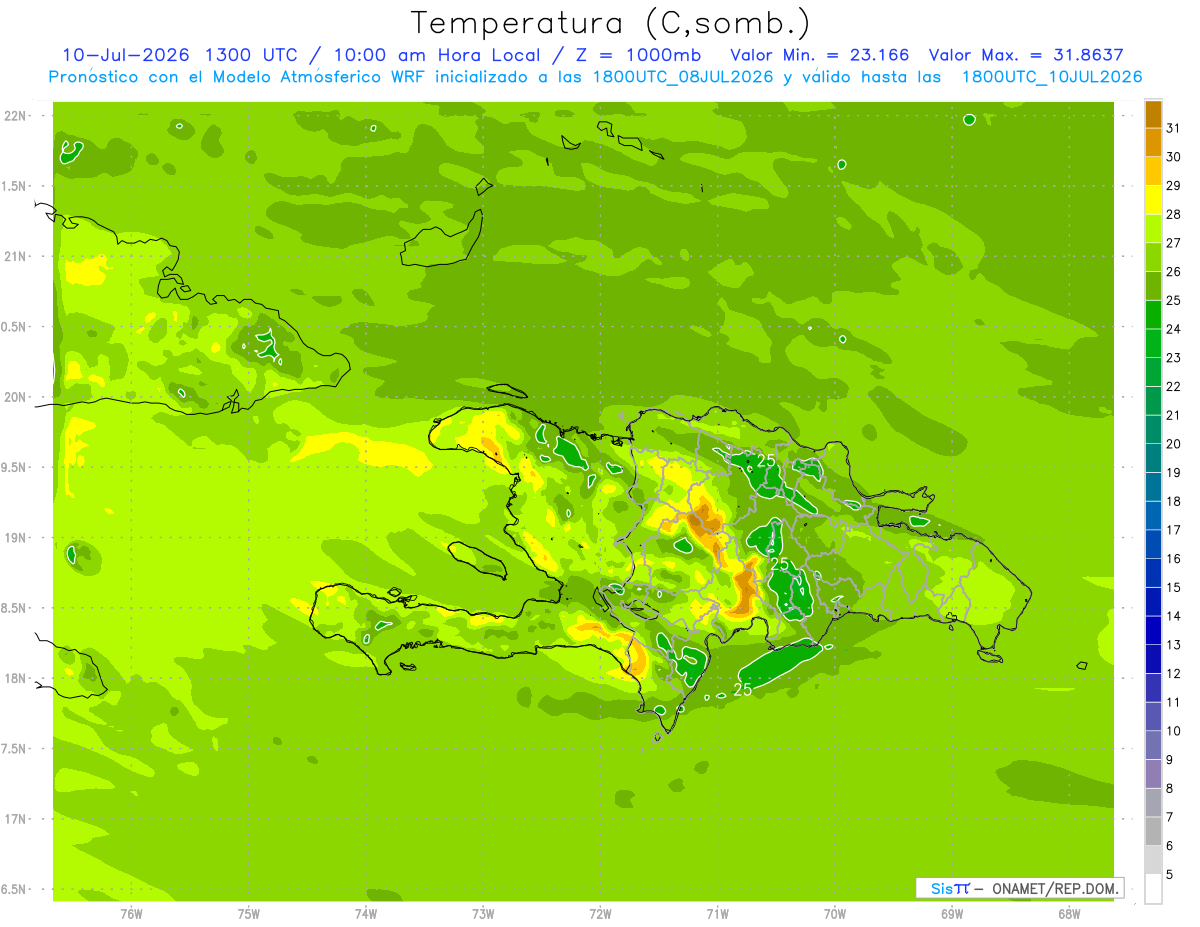1200x927 pixels.
Task: Pick the legend color between 27 and 28
Action: (1153, 228)
